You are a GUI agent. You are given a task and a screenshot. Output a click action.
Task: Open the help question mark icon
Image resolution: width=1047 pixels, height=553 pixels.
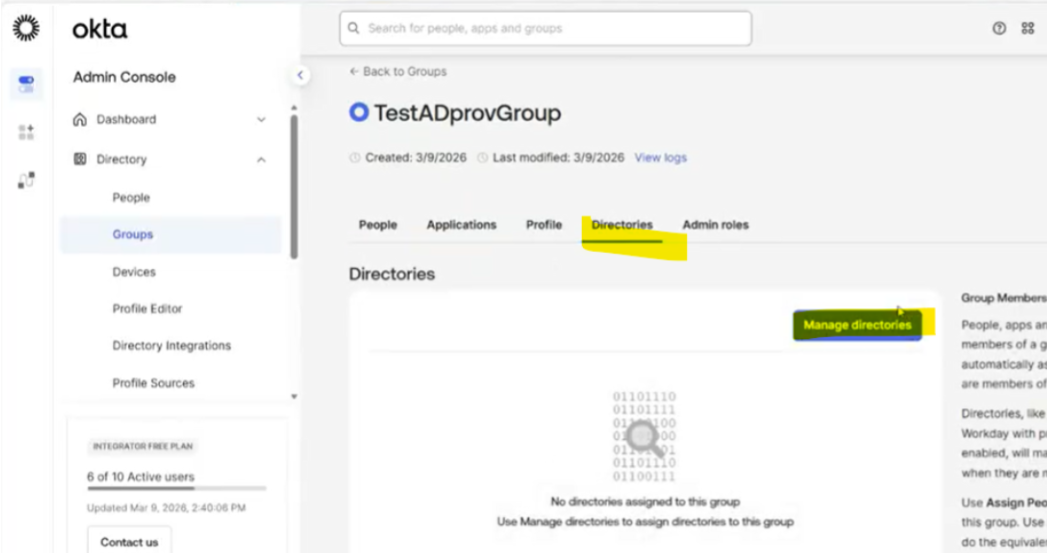tap(999, 29)
